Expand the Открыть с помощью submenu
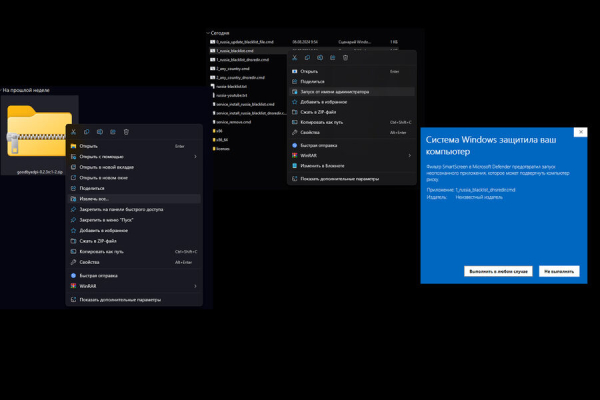Screen dimensions: 600x400 pyautogui.click(x=134, y=157)
